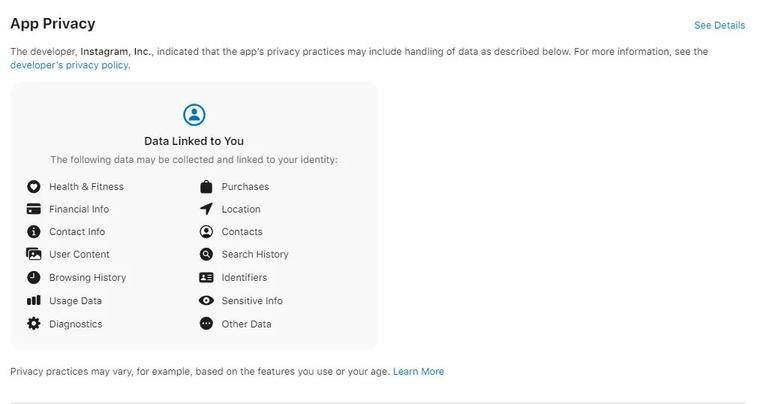Viewport: 760px width, 404px height.
Task: Click the Health & Fitness heart icon
Action: click(33, 186)
